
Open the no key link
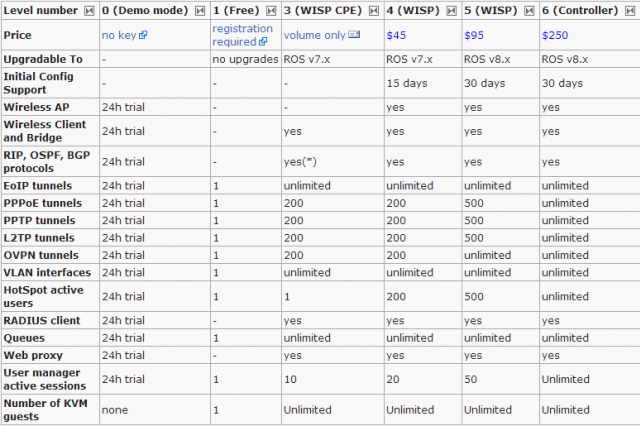[119, 35]
